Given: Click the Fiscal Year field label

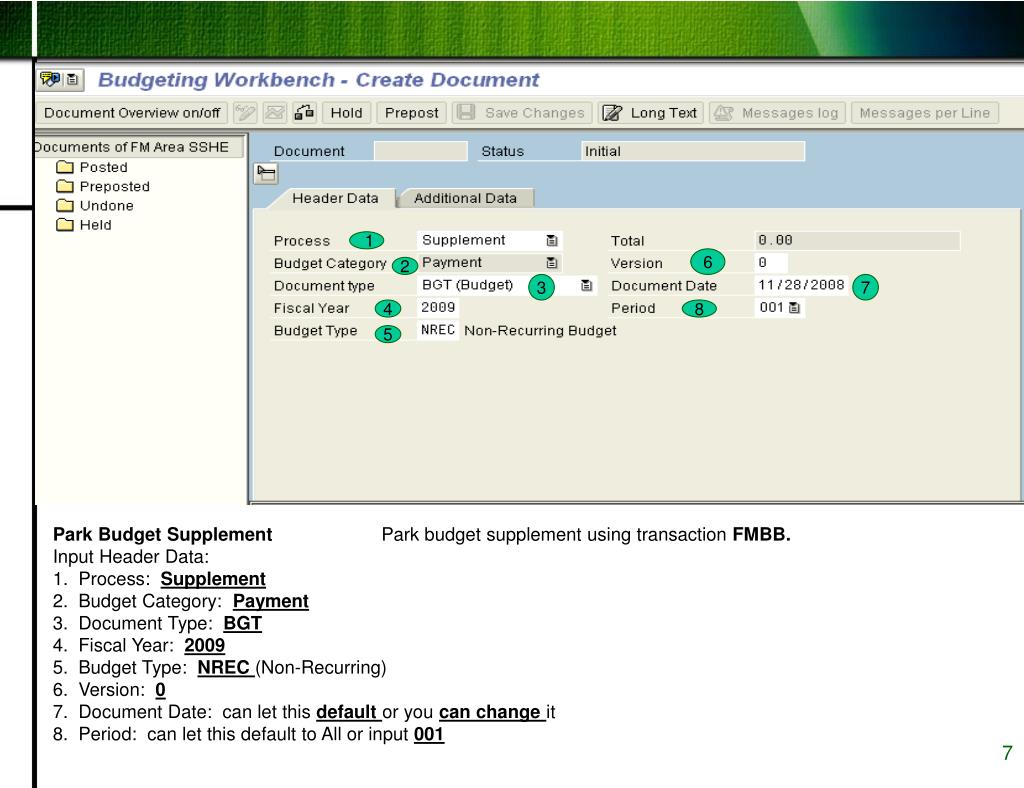Looking at the screenshot, I should click(x=312, y=308).
